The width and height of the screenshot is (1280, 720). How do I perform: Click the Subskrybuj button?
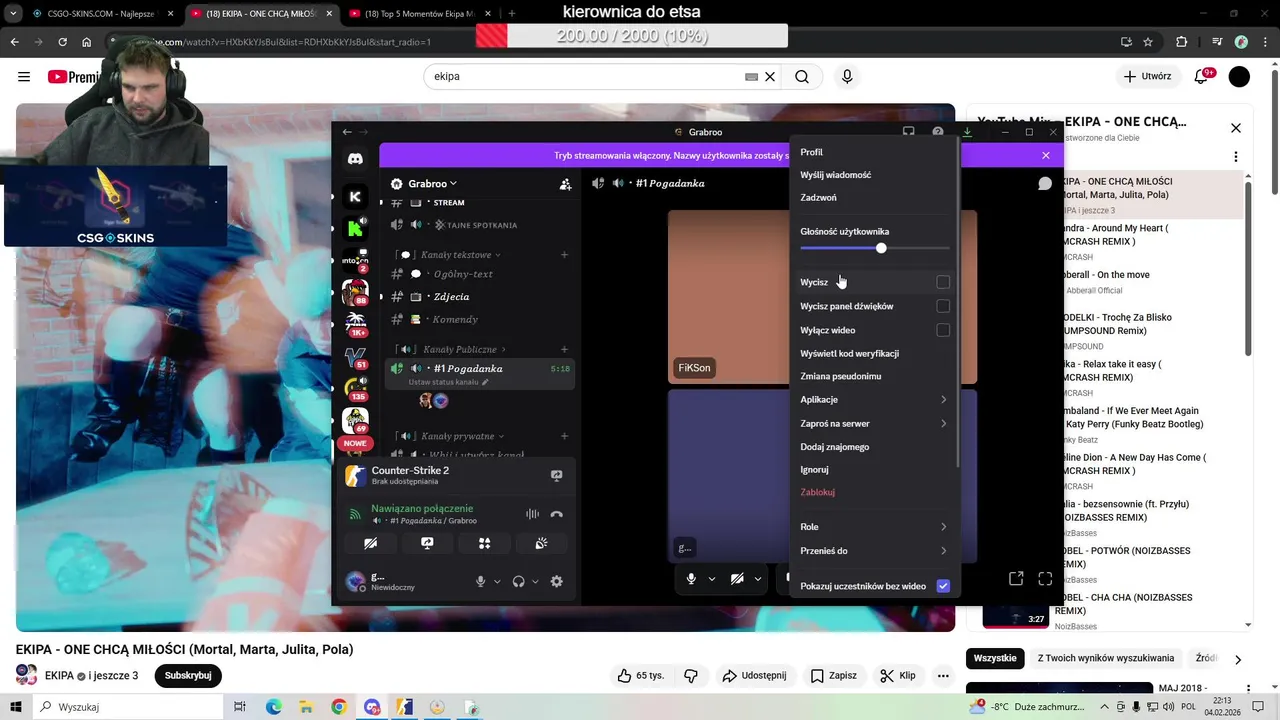(188, 675)
